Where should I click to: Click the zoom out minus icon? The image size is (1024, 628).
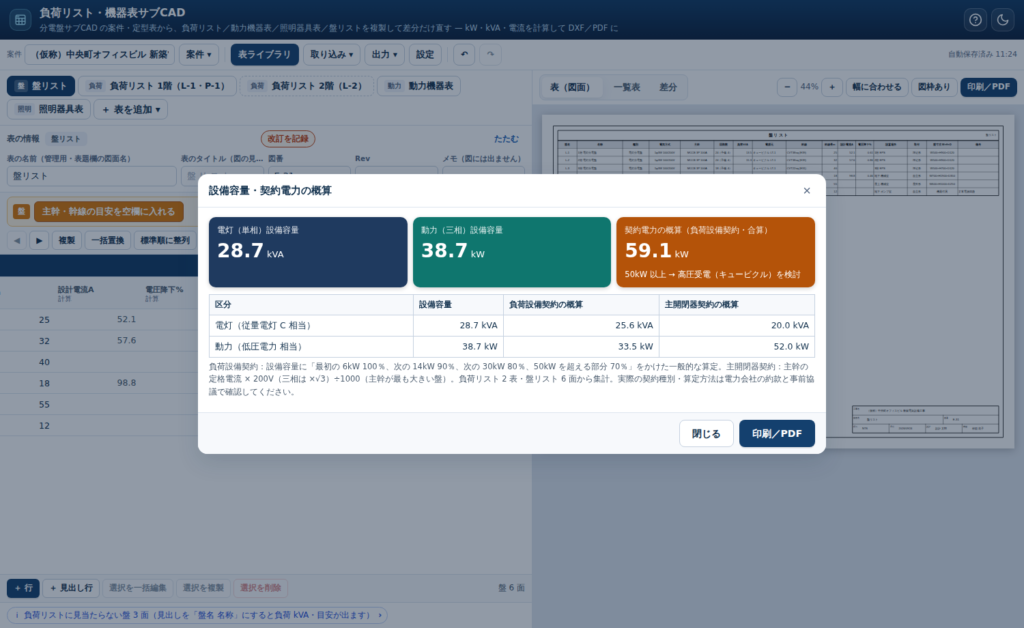[787, 87]
